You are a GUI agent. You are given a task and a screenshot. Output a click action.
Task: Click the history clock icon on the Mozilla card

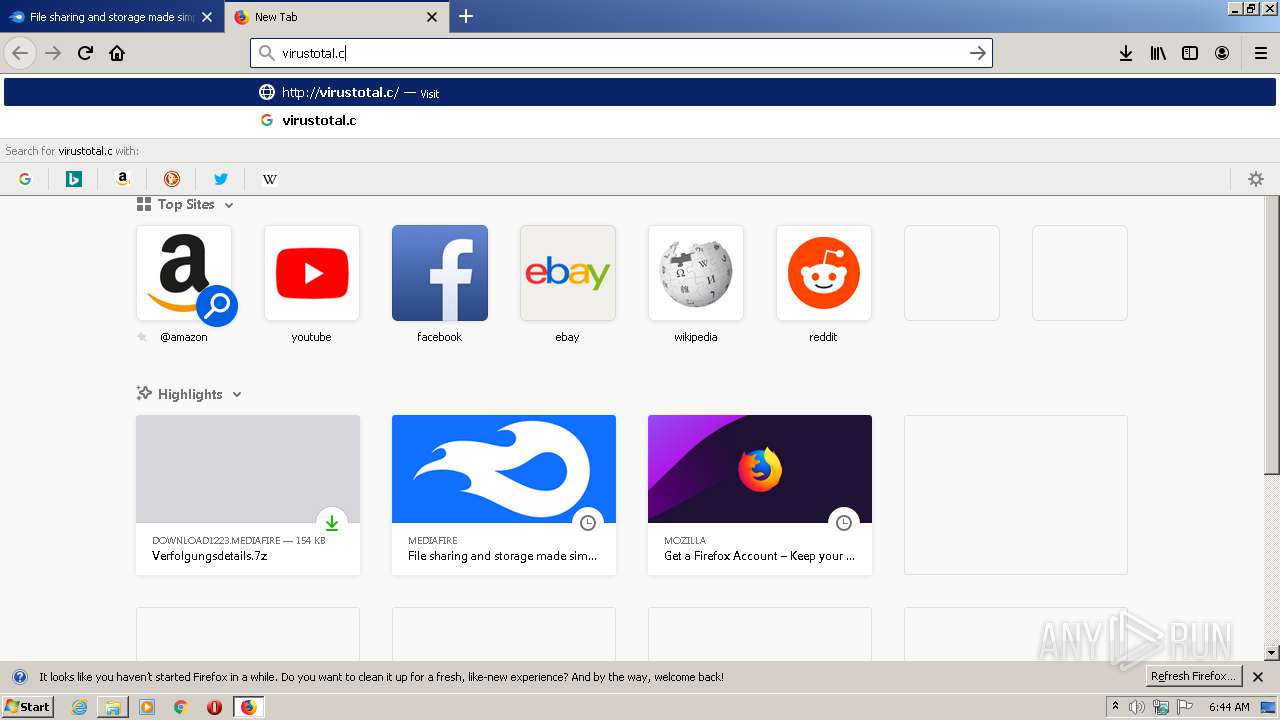coord(844,523)
